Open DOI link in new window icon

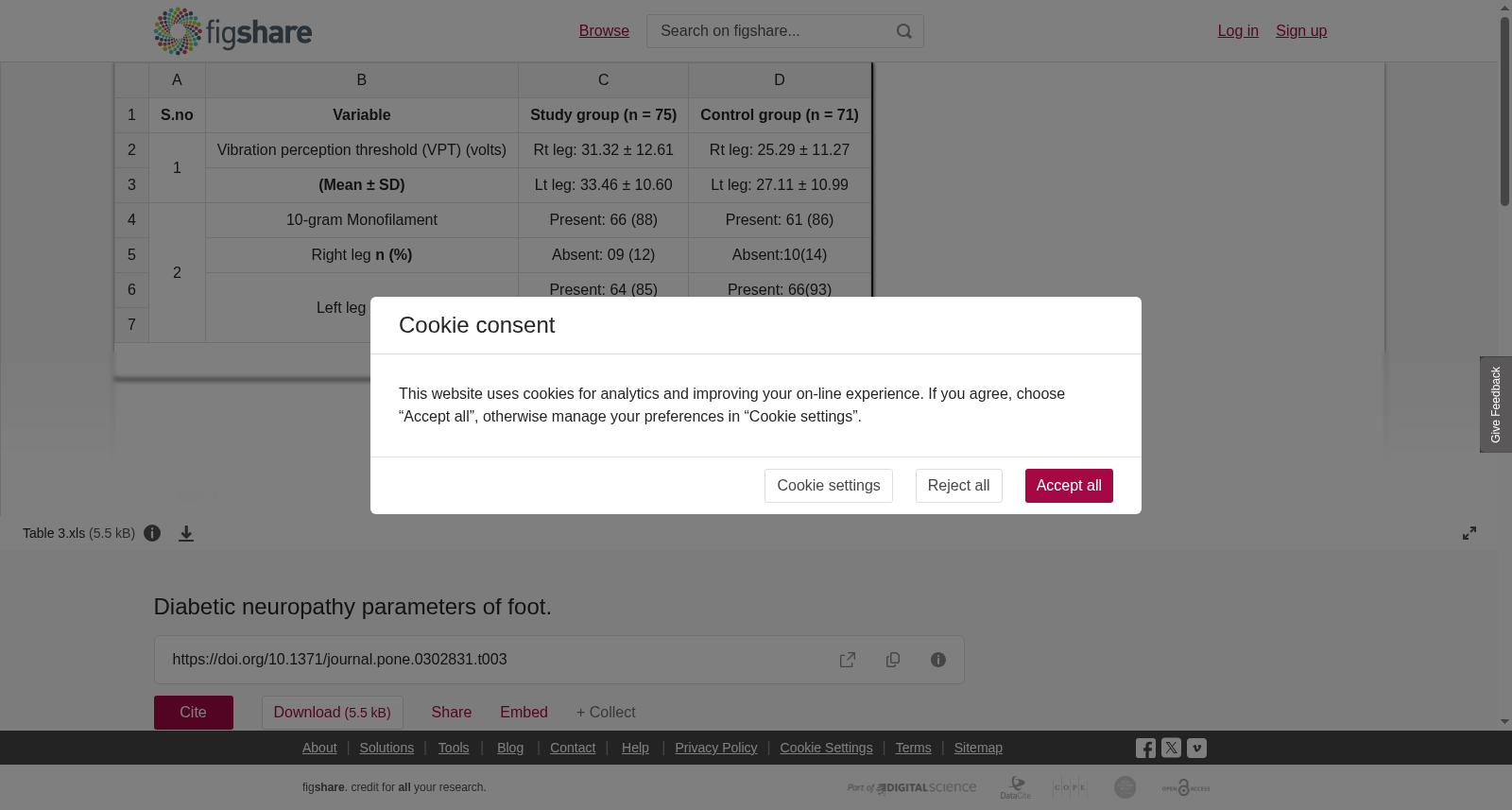[x=848, y=660]
